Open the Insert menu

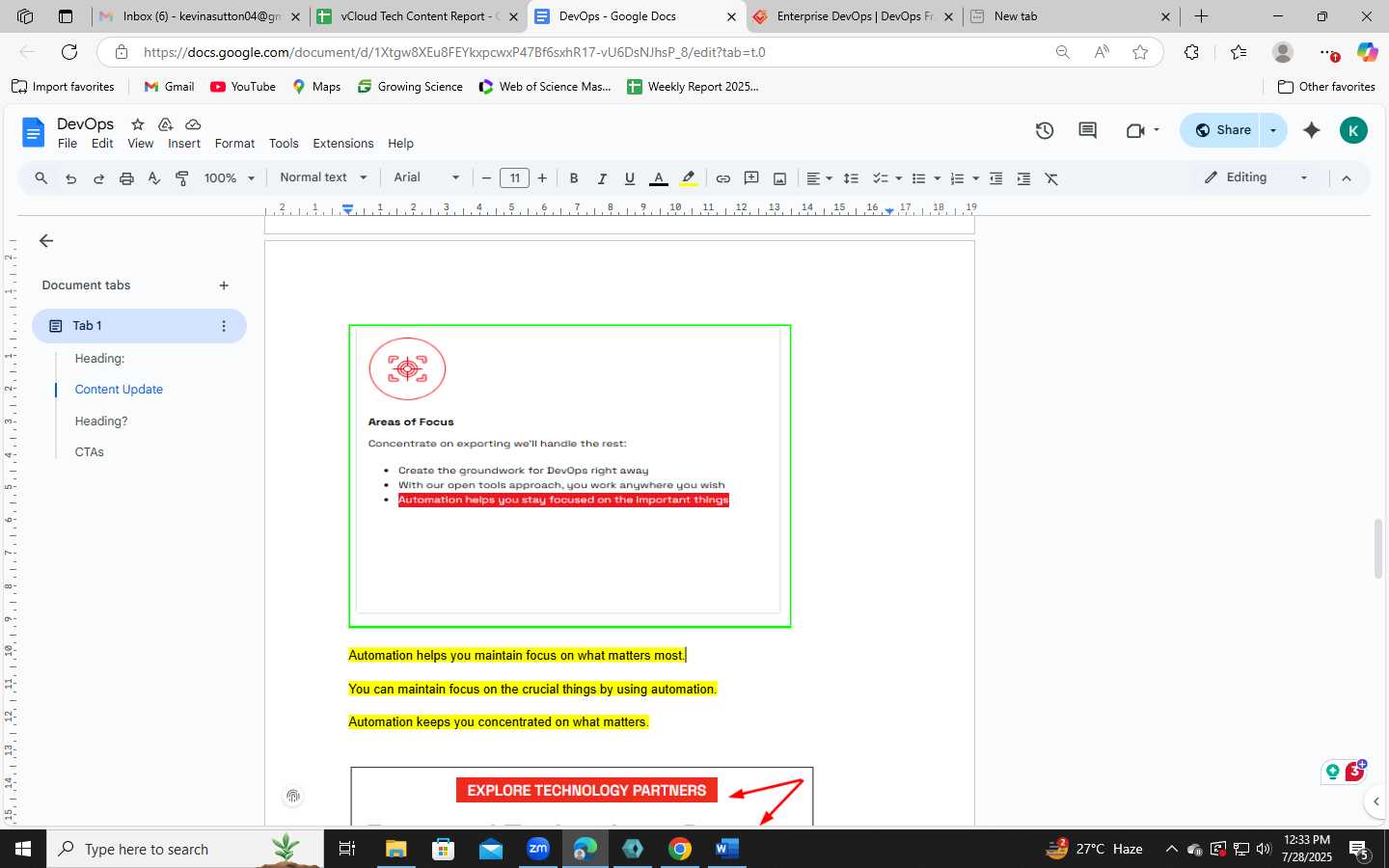coord(184,144)
